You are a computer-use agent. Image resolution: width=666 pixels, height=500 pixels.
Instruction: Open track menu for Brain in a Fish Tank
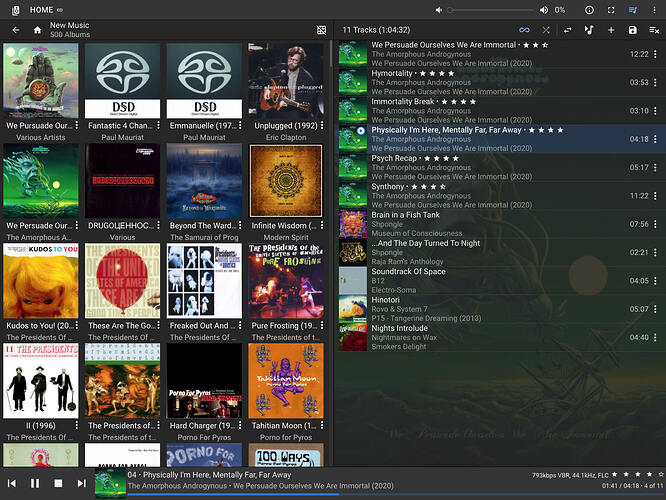655,224
